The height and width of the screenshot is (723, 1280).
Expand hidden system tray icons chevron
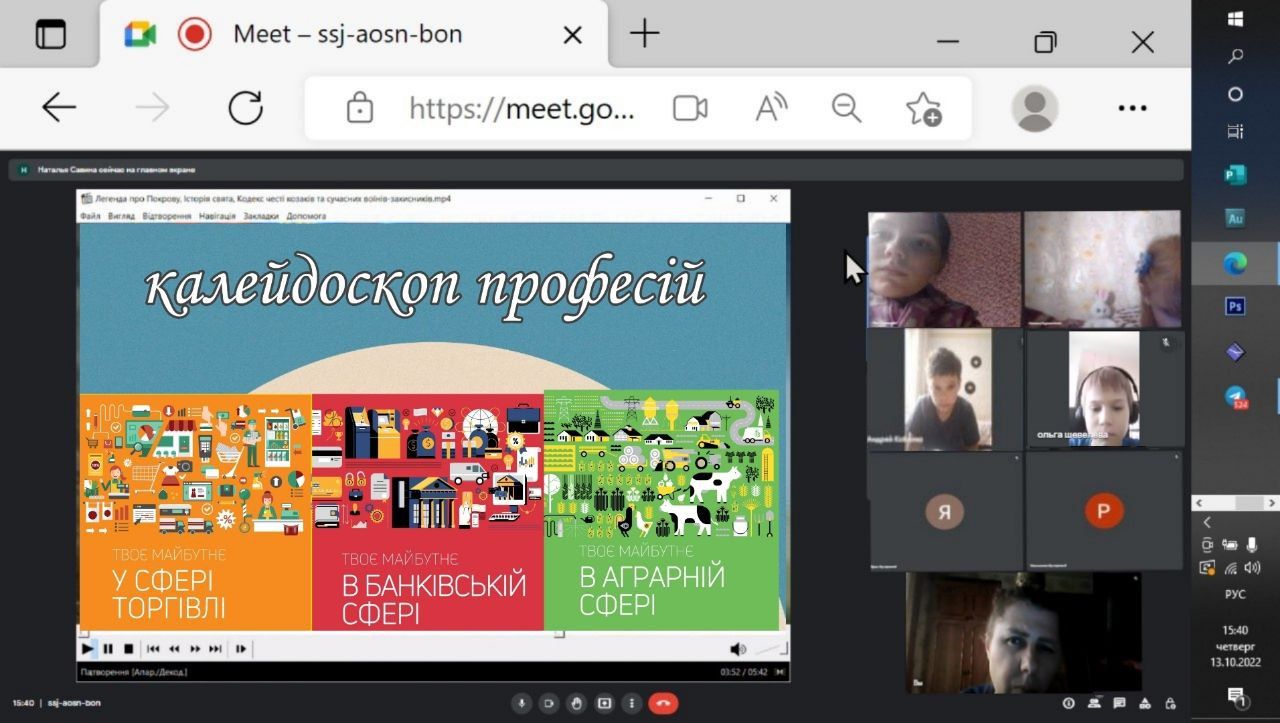(1207, 522)
